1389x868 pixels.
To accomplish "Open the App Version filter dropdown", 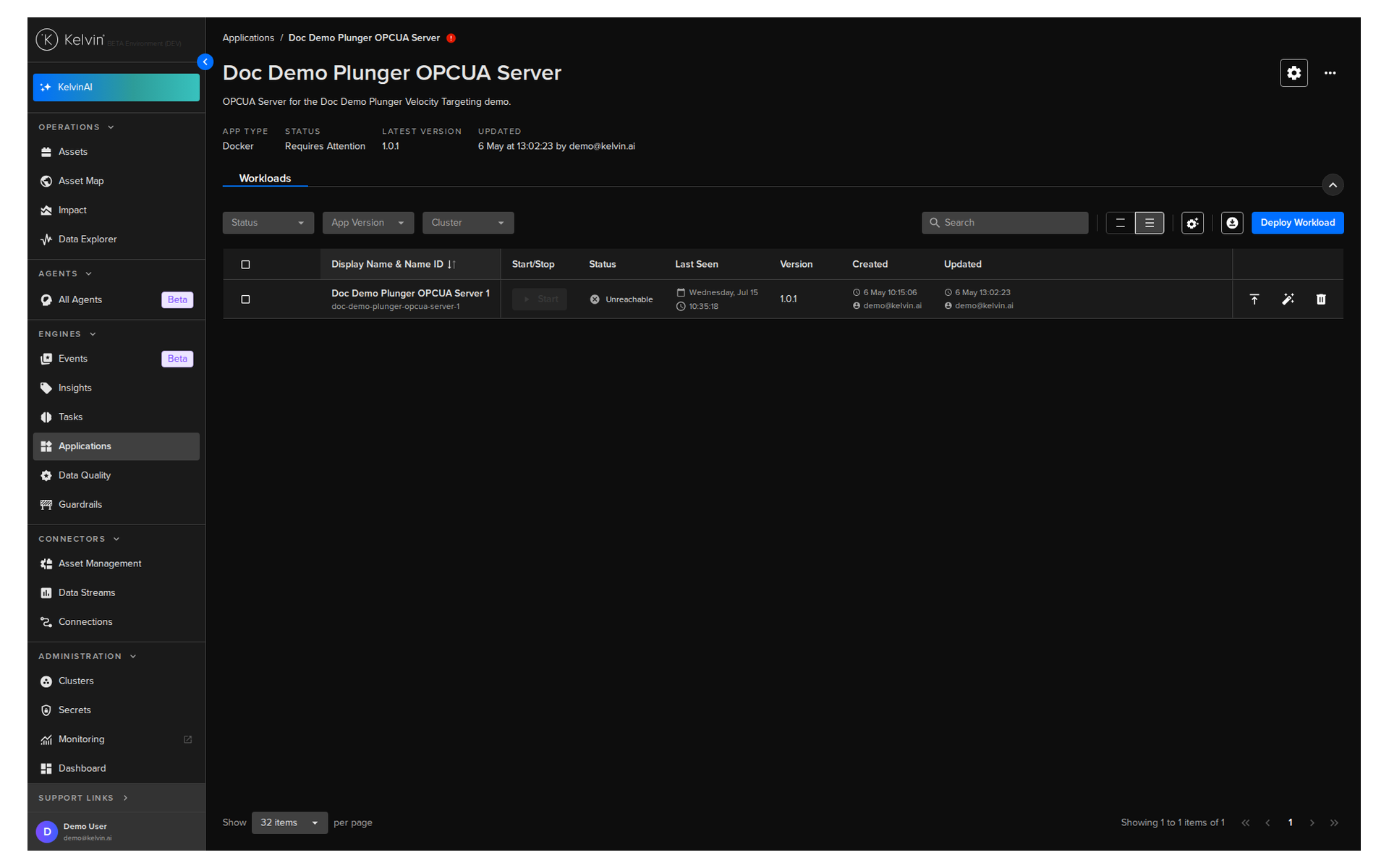I will (x=368, y=223).
